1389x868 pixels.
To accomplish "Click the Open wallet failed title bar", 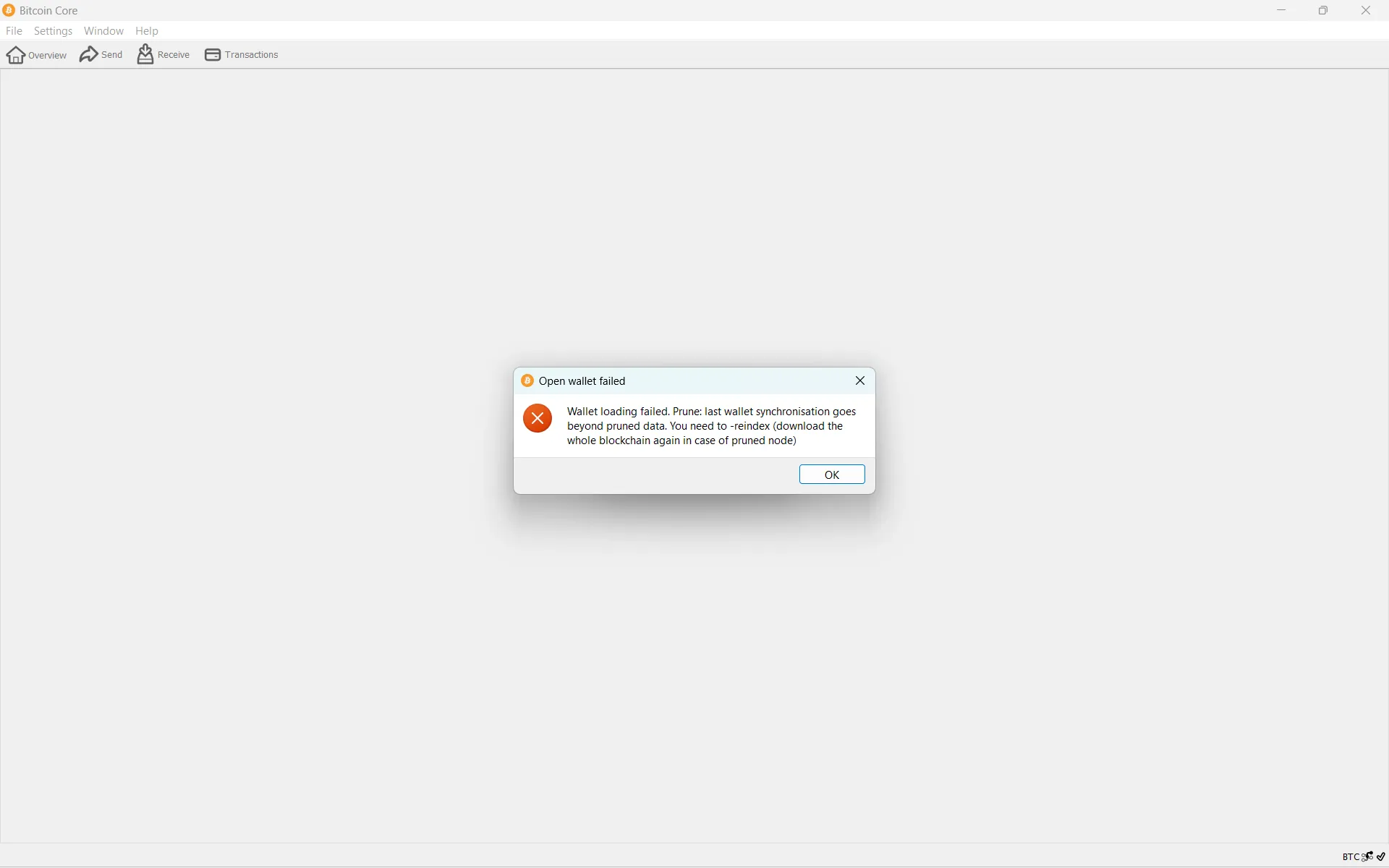I will click(x=687, y=381).
